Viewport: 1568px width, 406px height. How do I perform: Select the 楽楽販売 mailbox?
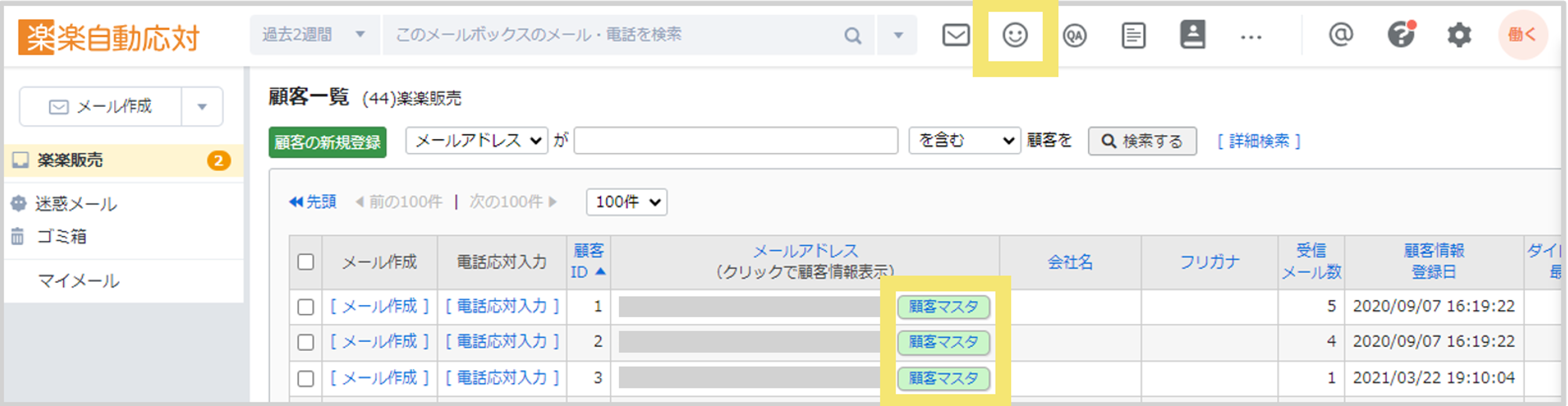click(124, 161)
